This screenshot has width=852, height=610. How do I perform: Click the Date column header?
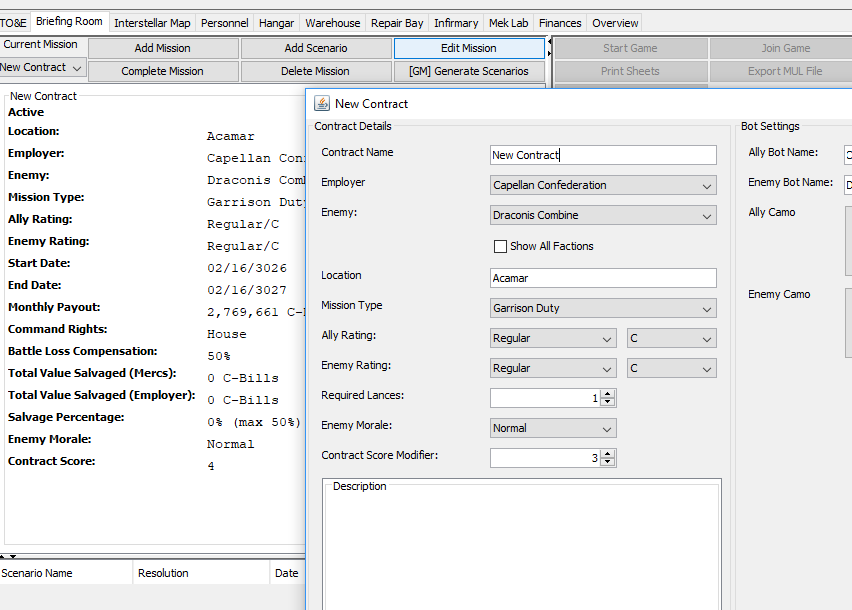click(x=287, y=573)
